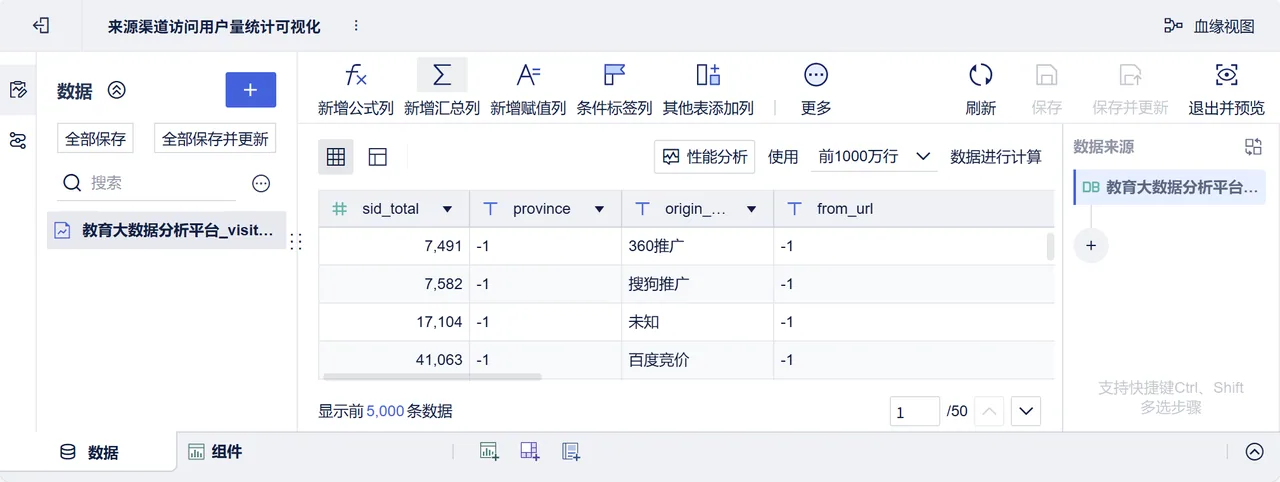The image size is (1280, 482).
Task: Click the table's horizontal scrollbar
Action: click(x=432, y=377)
